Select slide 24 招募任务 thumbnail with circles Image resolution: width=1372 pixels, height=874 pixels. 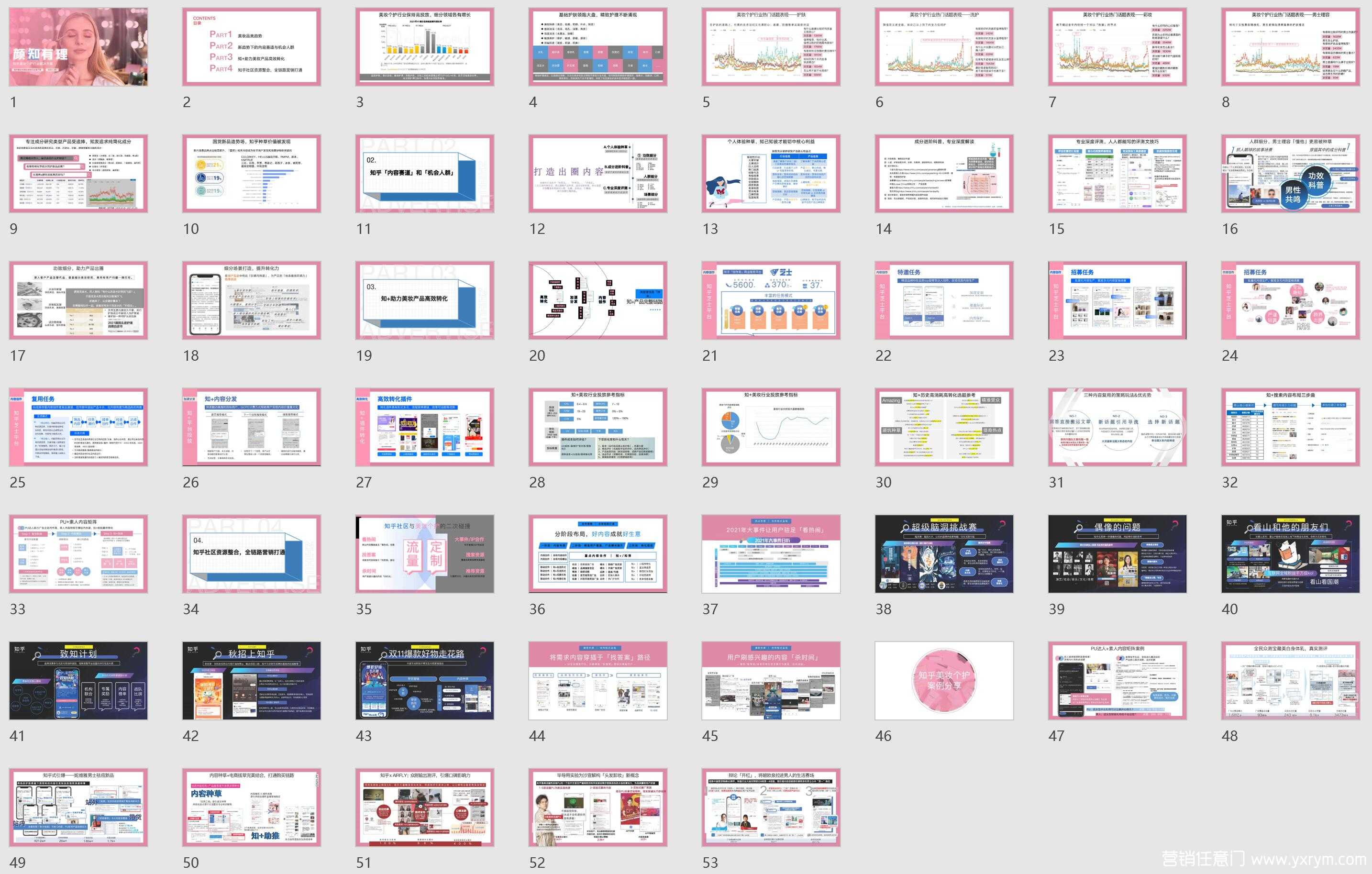1291,301
